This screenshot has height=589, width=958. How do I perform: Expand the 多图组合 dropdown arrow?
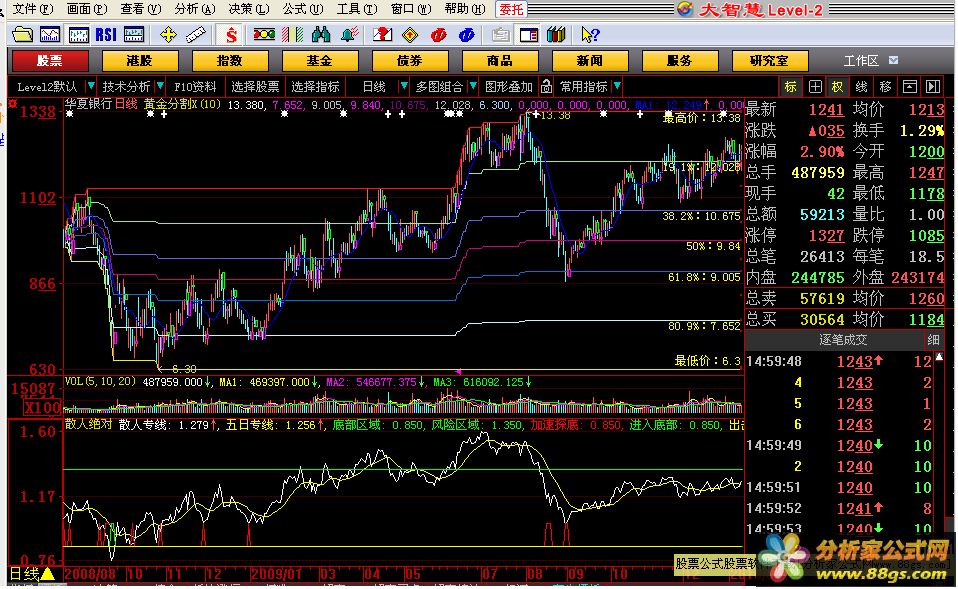tap(473, 86)
